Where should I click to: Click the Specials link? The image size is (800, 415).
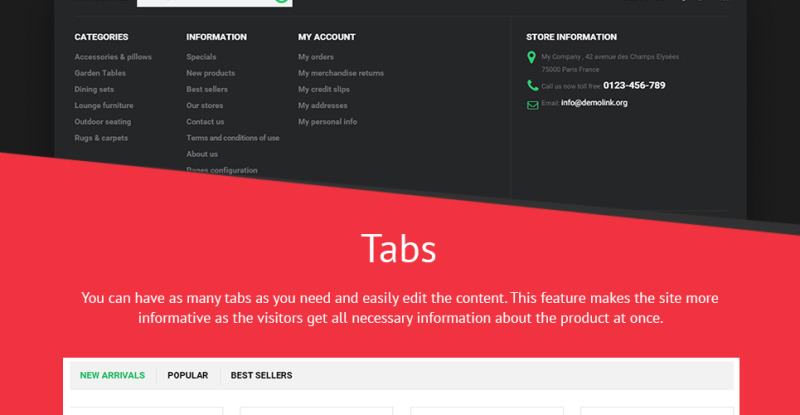pos(201,57)
